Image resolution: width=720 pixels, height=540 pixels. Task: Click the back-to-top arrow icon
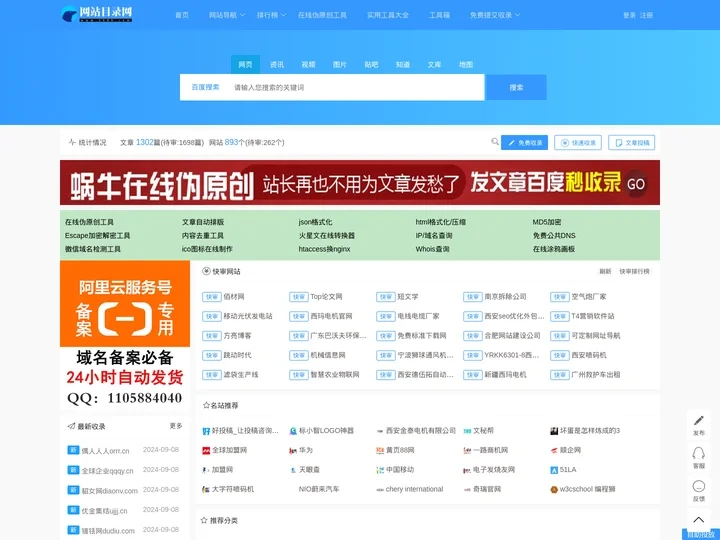[698, 519]
